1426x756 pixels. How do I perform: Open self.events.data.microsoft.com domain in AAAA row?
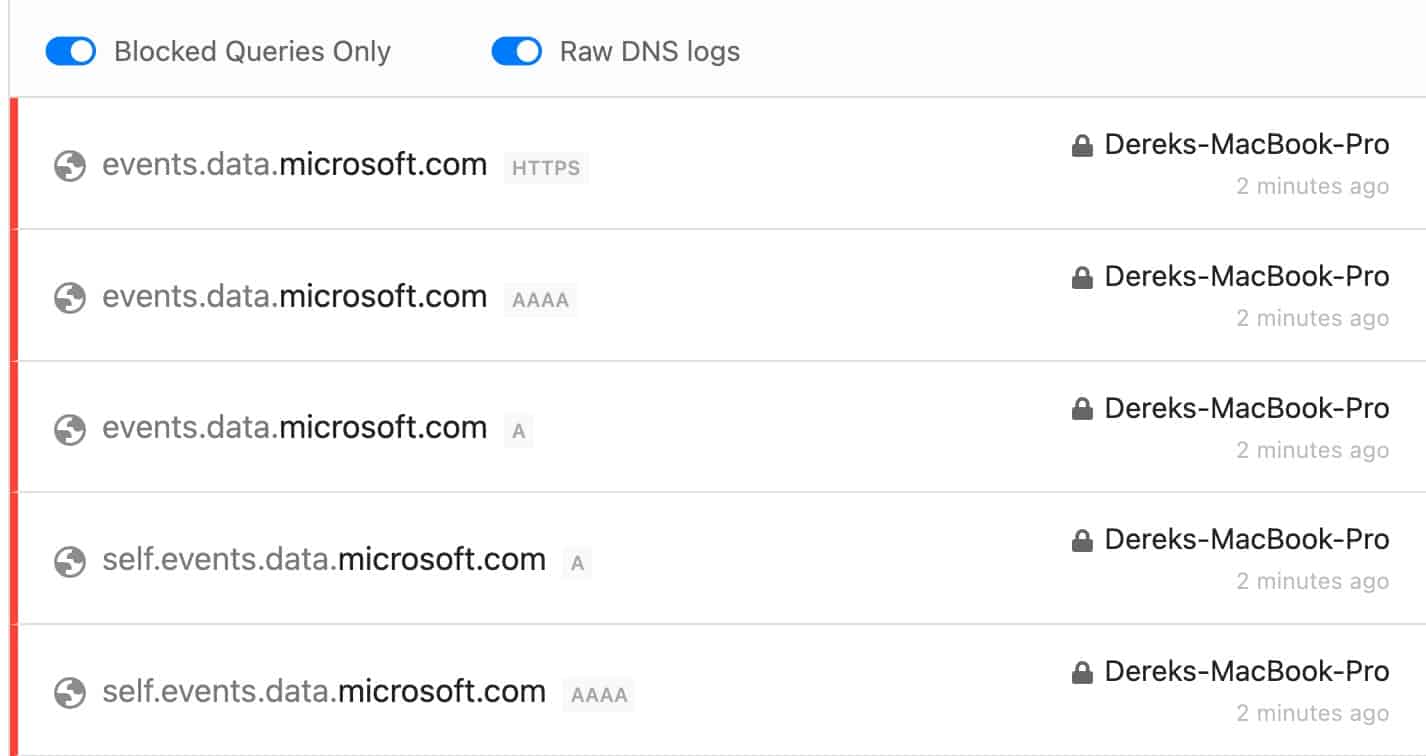pos(324,692)
